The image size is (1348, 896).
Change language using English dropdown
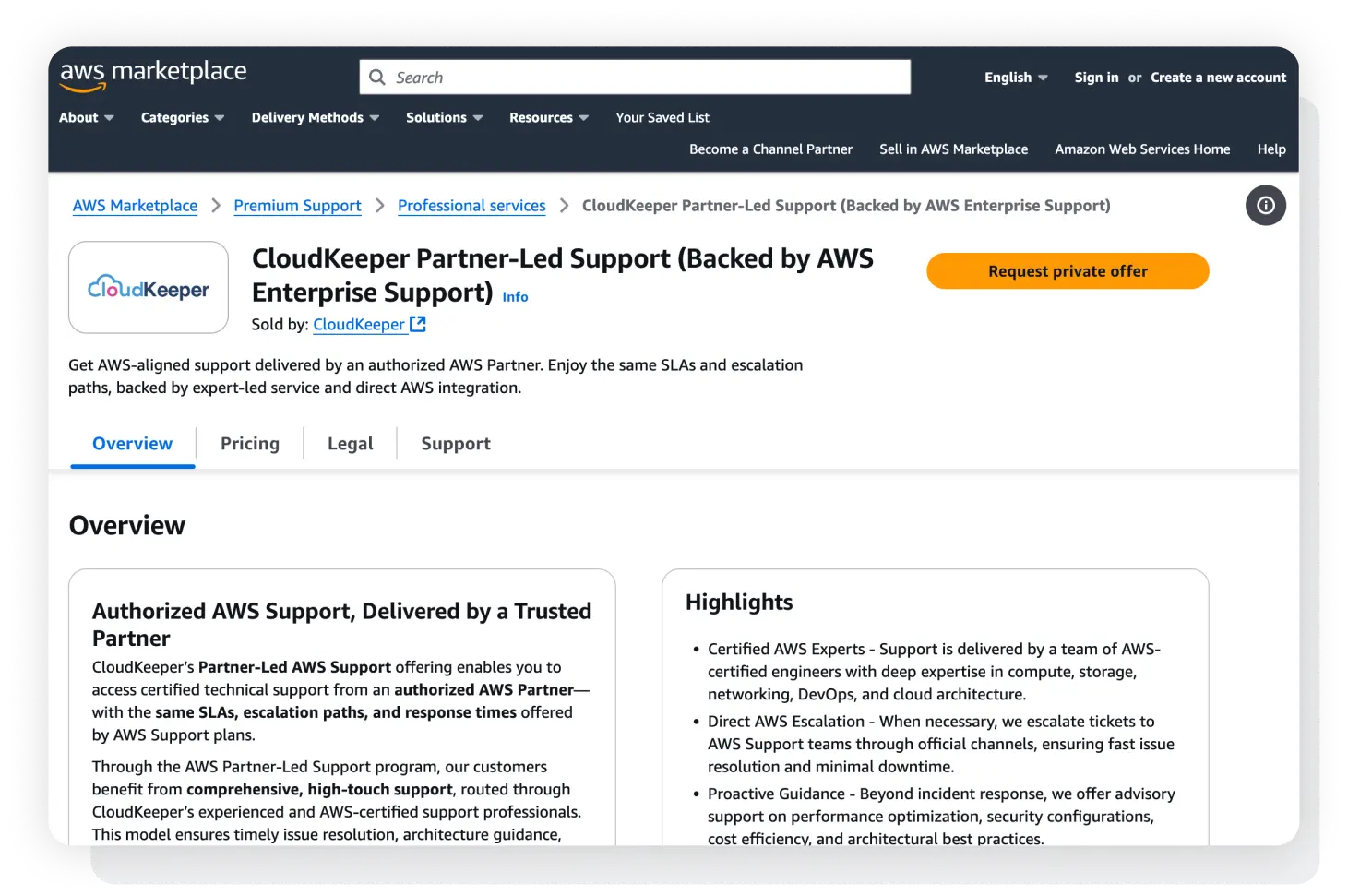tap(1016, 78)
